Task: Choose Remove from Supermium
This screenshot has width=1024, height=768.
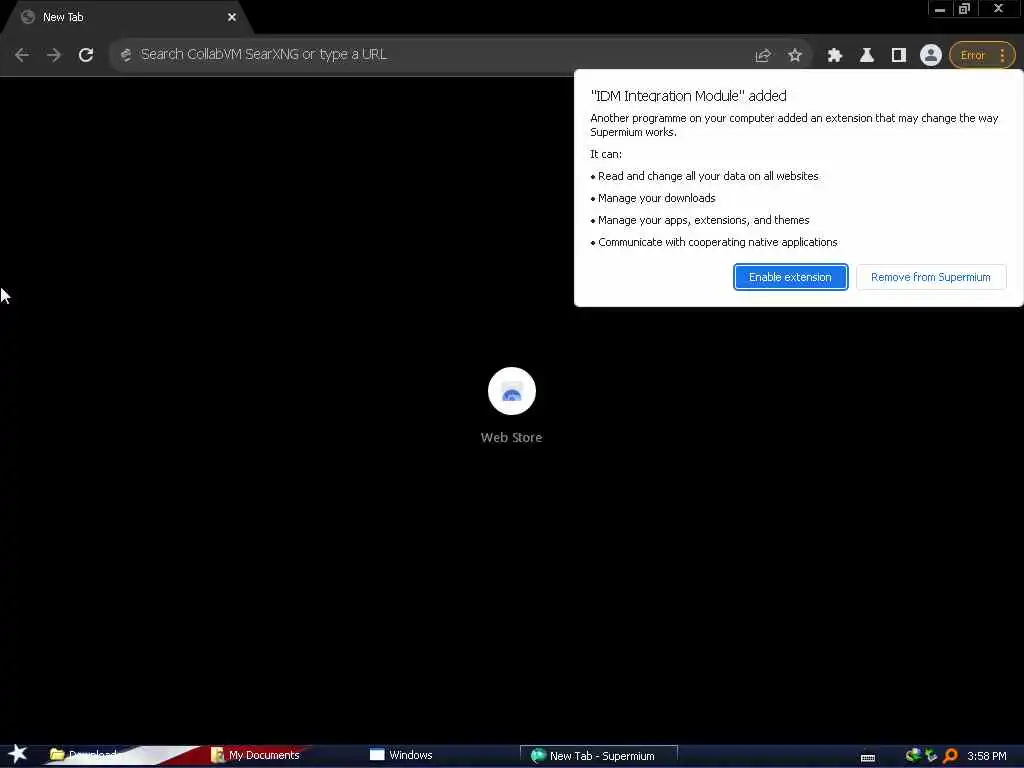Action: point(931,277)
